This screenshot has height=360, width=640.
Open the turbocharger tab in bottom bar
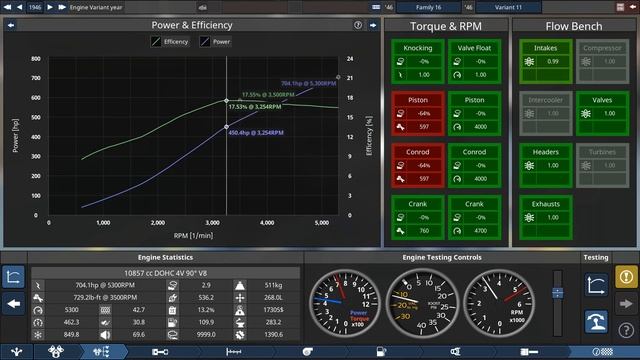pos(307,352)
